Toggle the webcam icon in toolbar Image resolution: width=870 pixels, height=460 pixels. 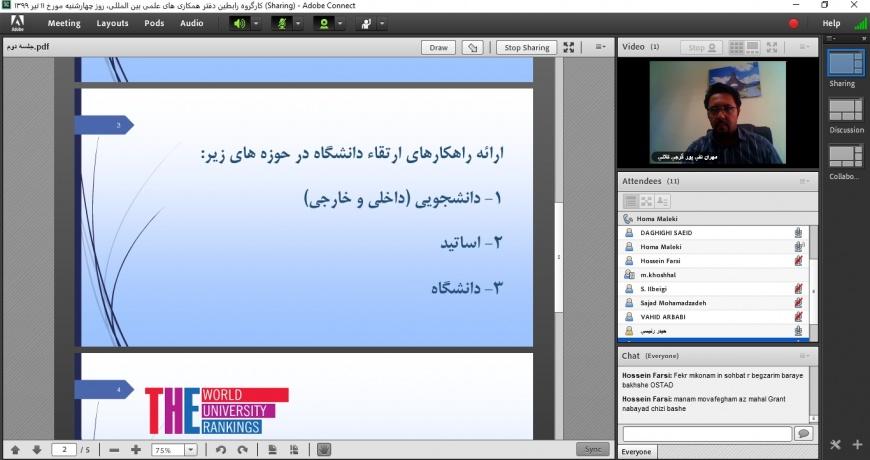click(x=324, y=23)
